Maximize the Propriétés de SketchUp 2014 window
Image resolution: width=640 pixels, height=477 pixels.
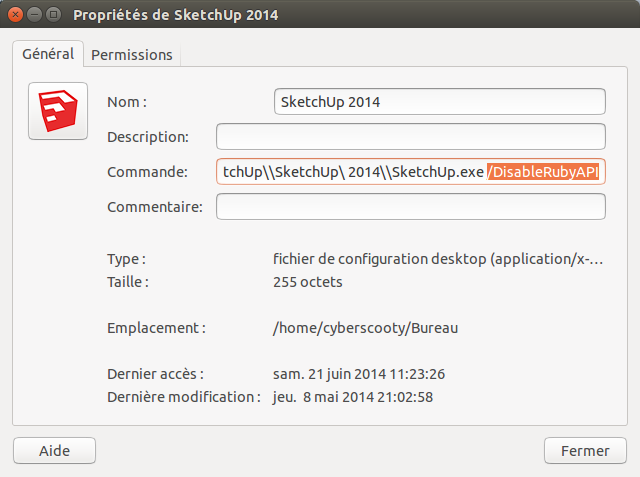coord(53,15)
